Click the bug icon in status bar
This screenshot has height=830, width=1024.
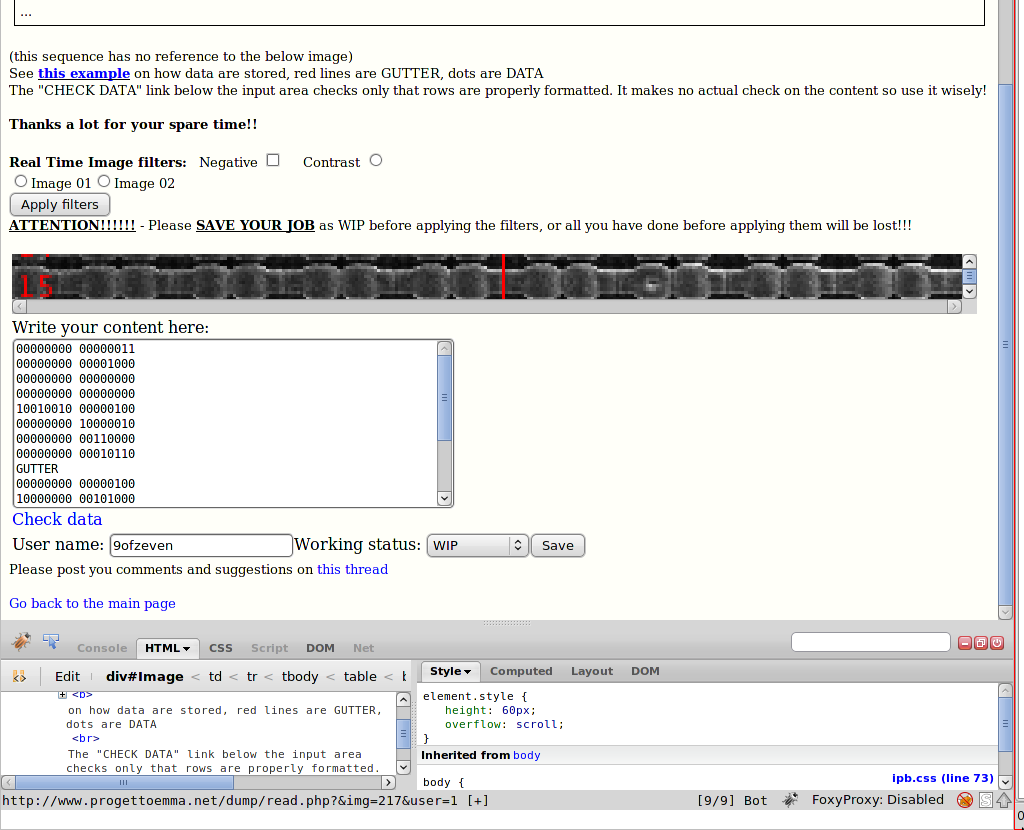(790, 800)
